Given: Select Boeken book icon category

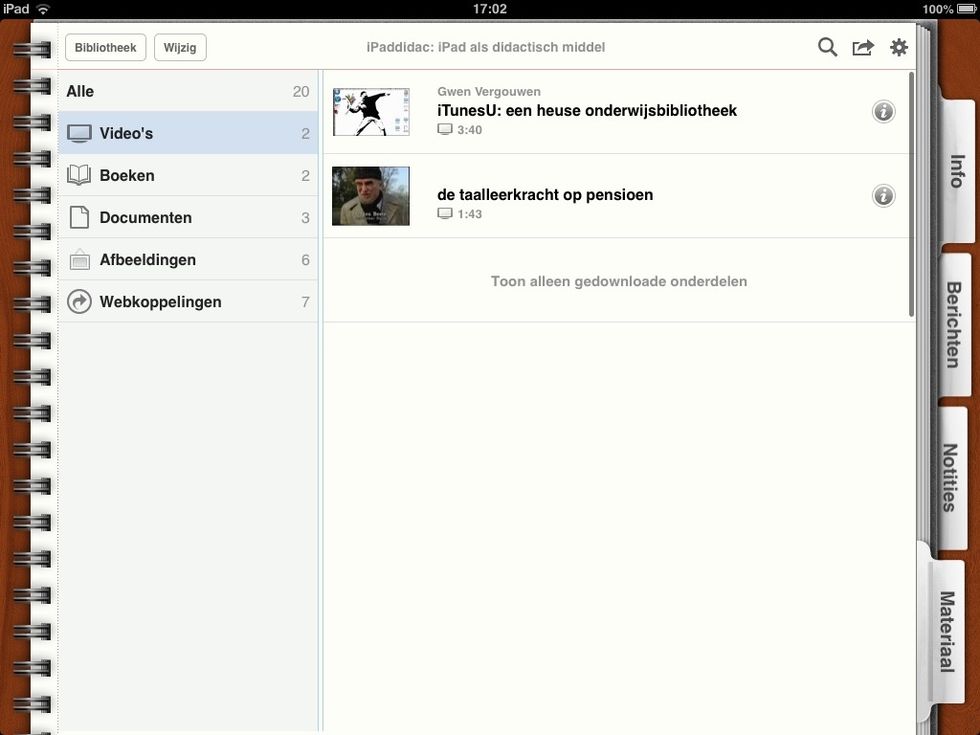Looking at the screenshot, I should pyautogui.click(x=79, y=175).
